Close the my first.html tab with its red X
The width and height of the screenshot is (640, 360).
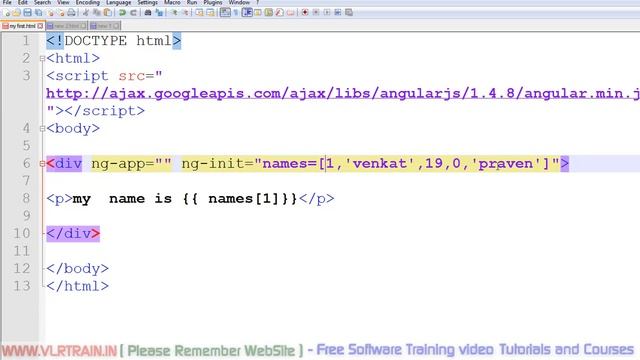(40, 26)
